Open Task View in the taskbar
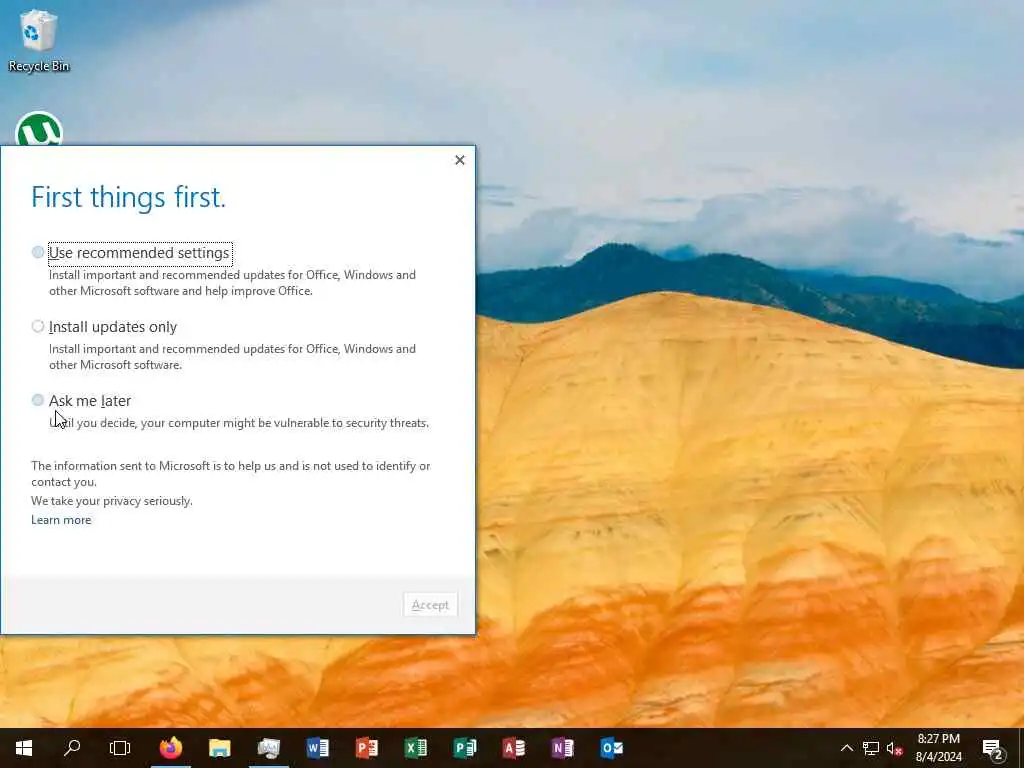Viewport: 1024px width, 768px height. pos(120,748)
